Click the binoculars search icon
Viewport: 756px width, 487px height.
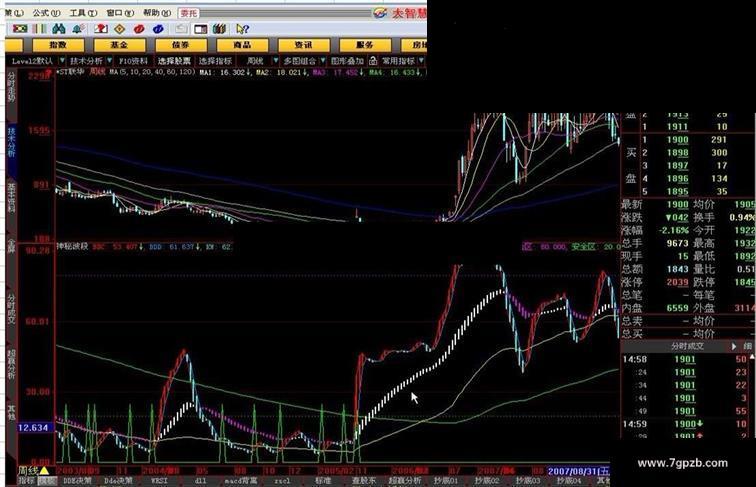point(59,29)
